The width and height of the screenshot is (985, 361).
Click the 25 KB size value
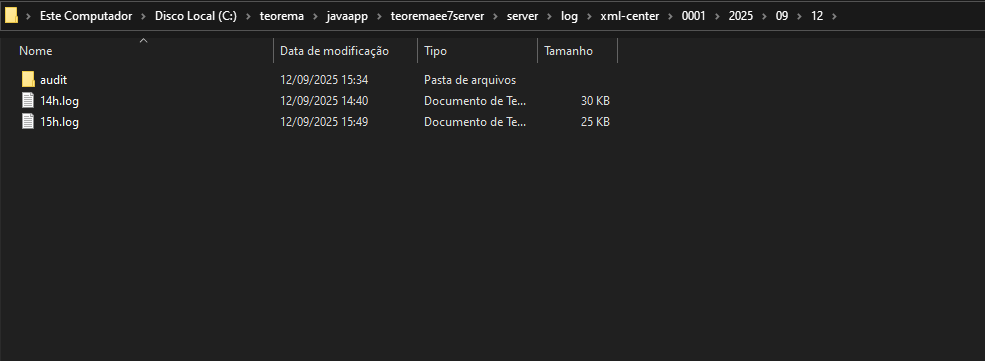596,122
